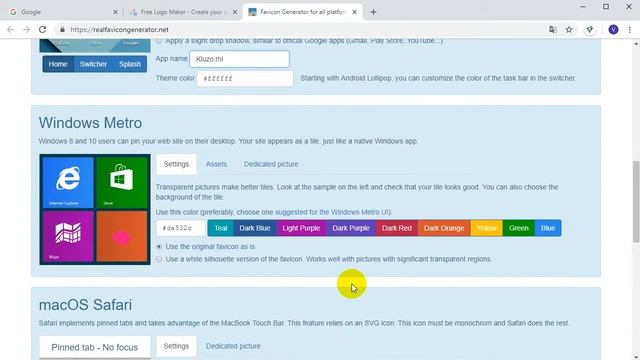Close the Free Logo Maker tab
This screenshot has width=640, height=360.
point(235,12)
